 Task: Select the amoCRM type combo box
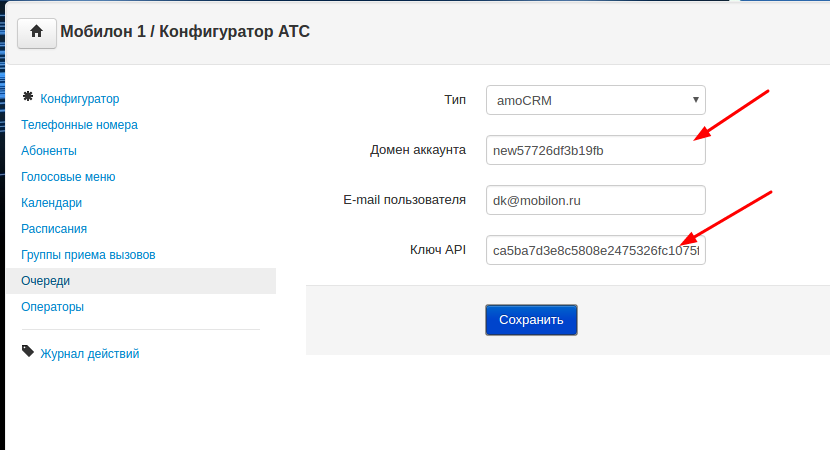[596, 100]
